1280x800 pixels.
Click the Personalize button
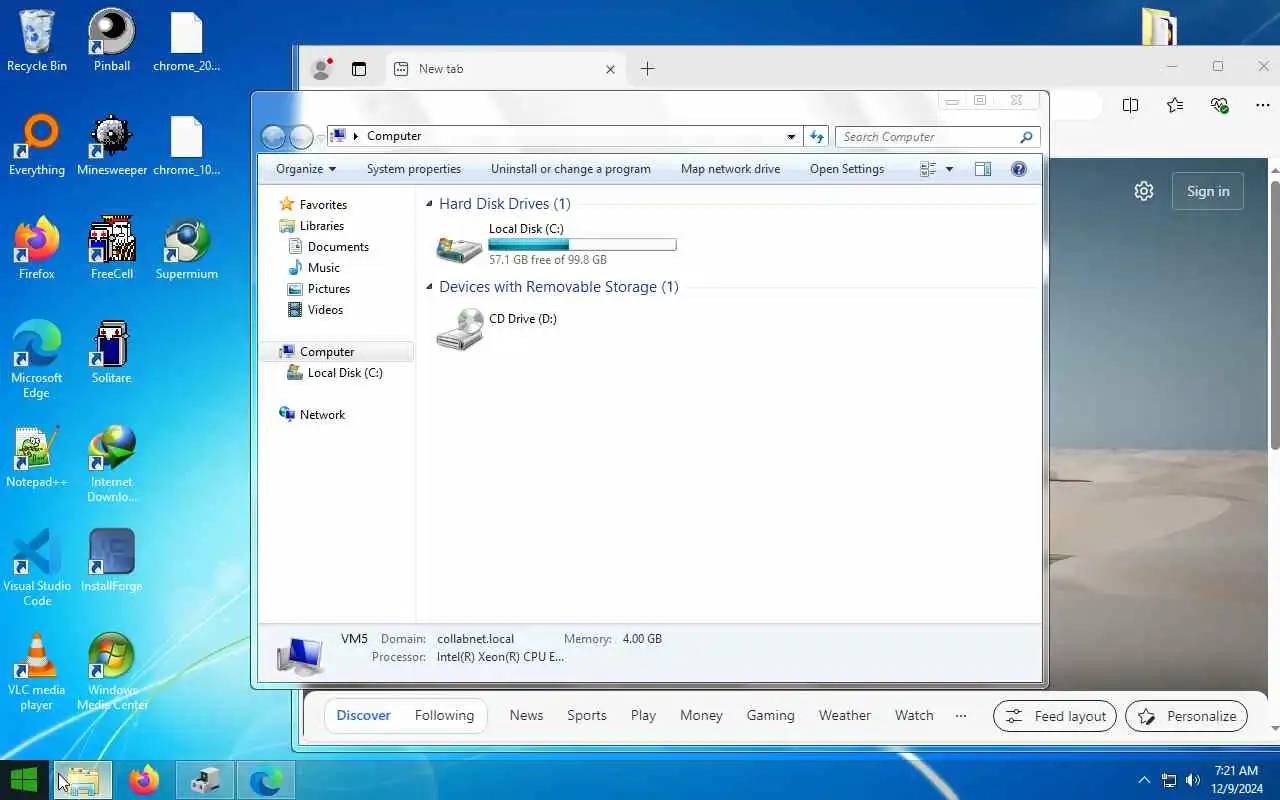pos(1187,716)
